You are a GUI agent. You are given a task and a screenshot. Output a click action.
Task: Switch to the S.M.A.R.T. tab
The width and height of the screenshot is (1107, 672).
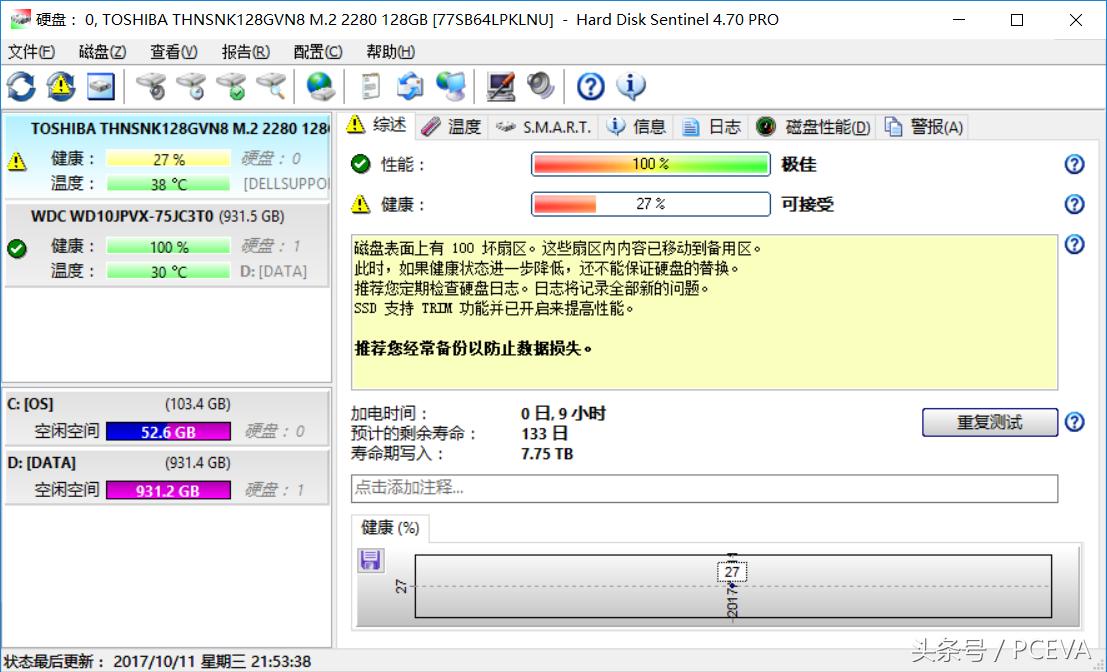pyautogui.click(x=546, y=127)
